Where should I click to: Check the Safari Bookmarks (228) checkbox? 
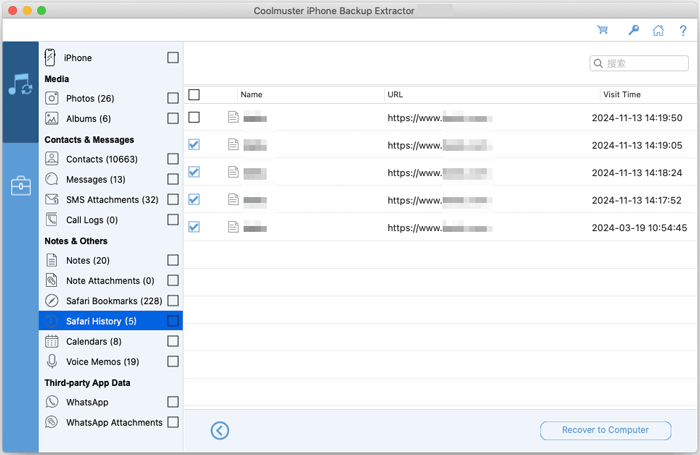173,301
